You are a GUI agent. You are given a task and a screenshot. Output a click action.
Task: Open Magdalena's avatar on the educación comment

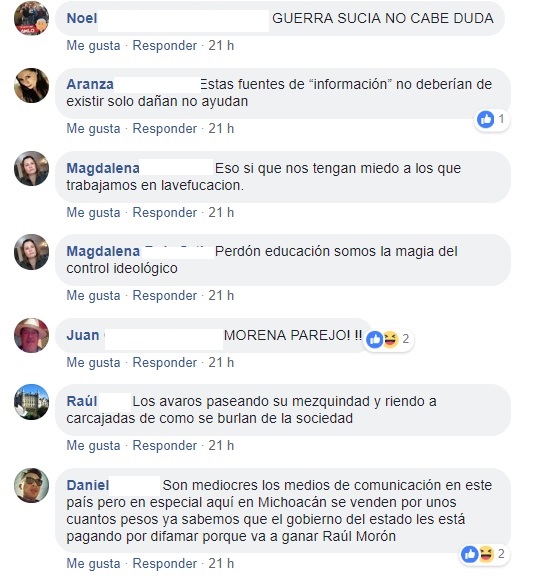[x=31, y=252]
